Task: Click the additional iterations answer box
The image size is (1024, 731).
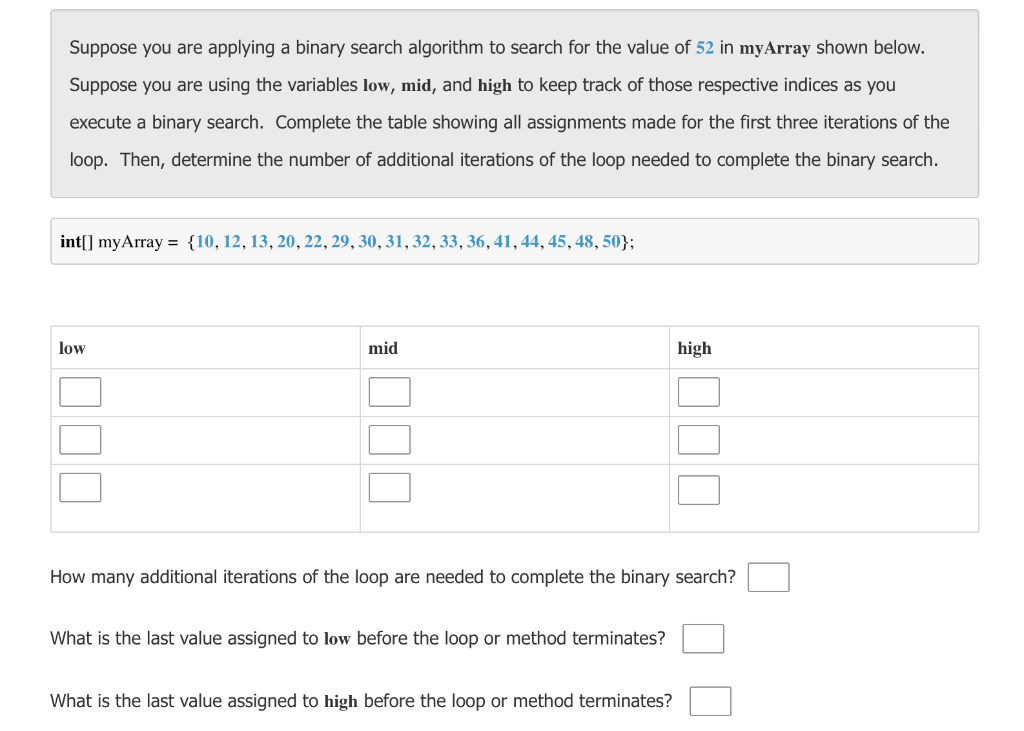Action: tap(768, 576)
